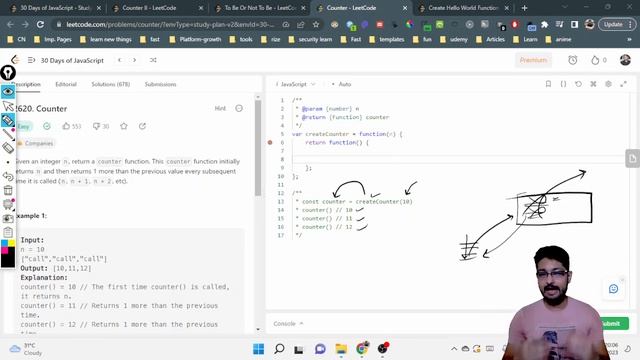640x360 pixels.
Task: Click the description panel vertical scrollbar
Action: [x=258, y=148]
